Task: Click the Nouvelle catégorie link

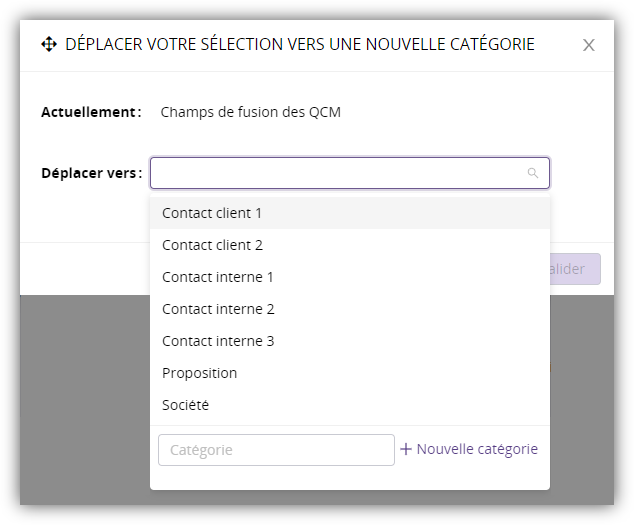Action: point(477,450)
